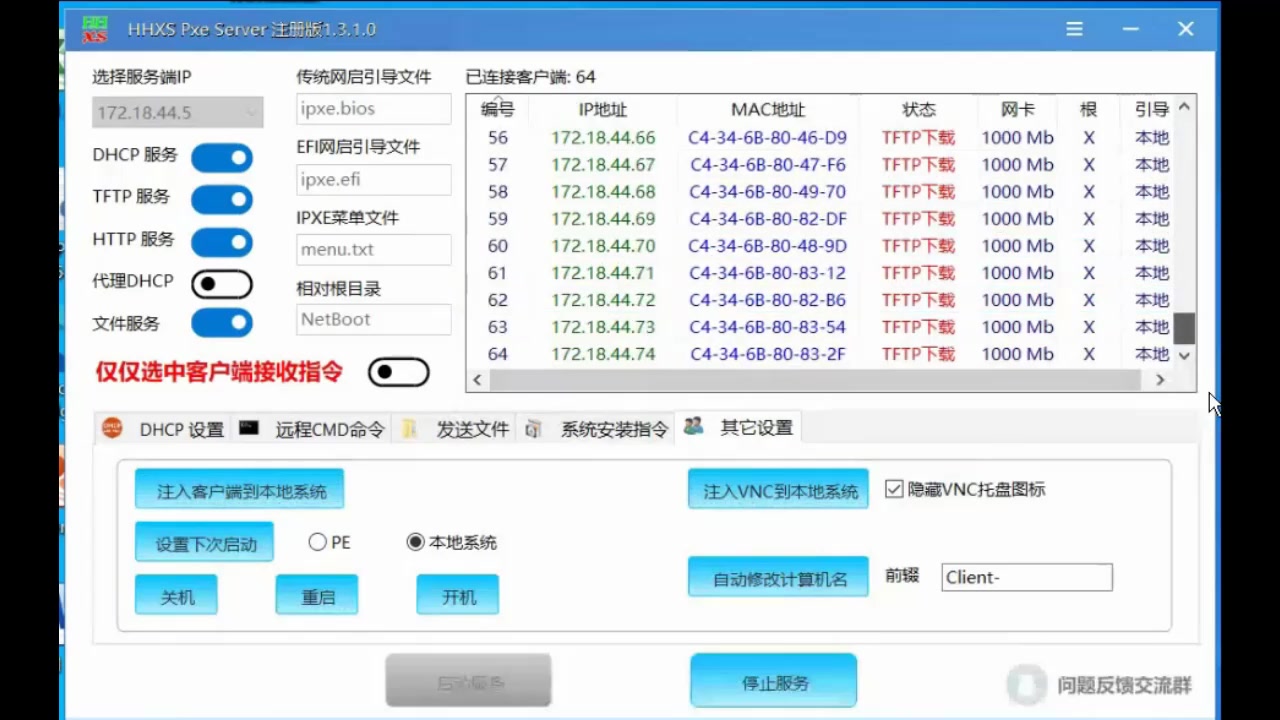Click client list scroll down arrow

coord(1184,355)
